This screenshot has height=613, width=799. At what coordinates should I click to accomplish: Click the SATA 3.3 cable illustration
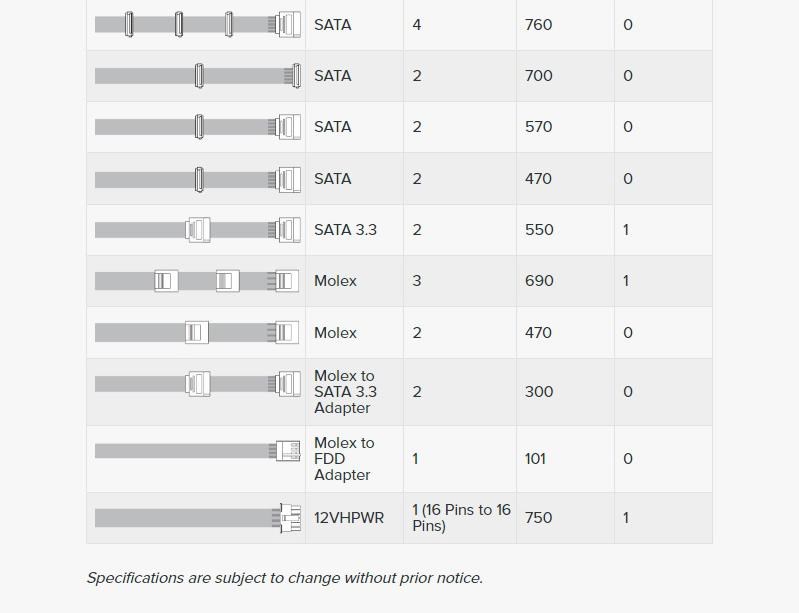point(198,230)
